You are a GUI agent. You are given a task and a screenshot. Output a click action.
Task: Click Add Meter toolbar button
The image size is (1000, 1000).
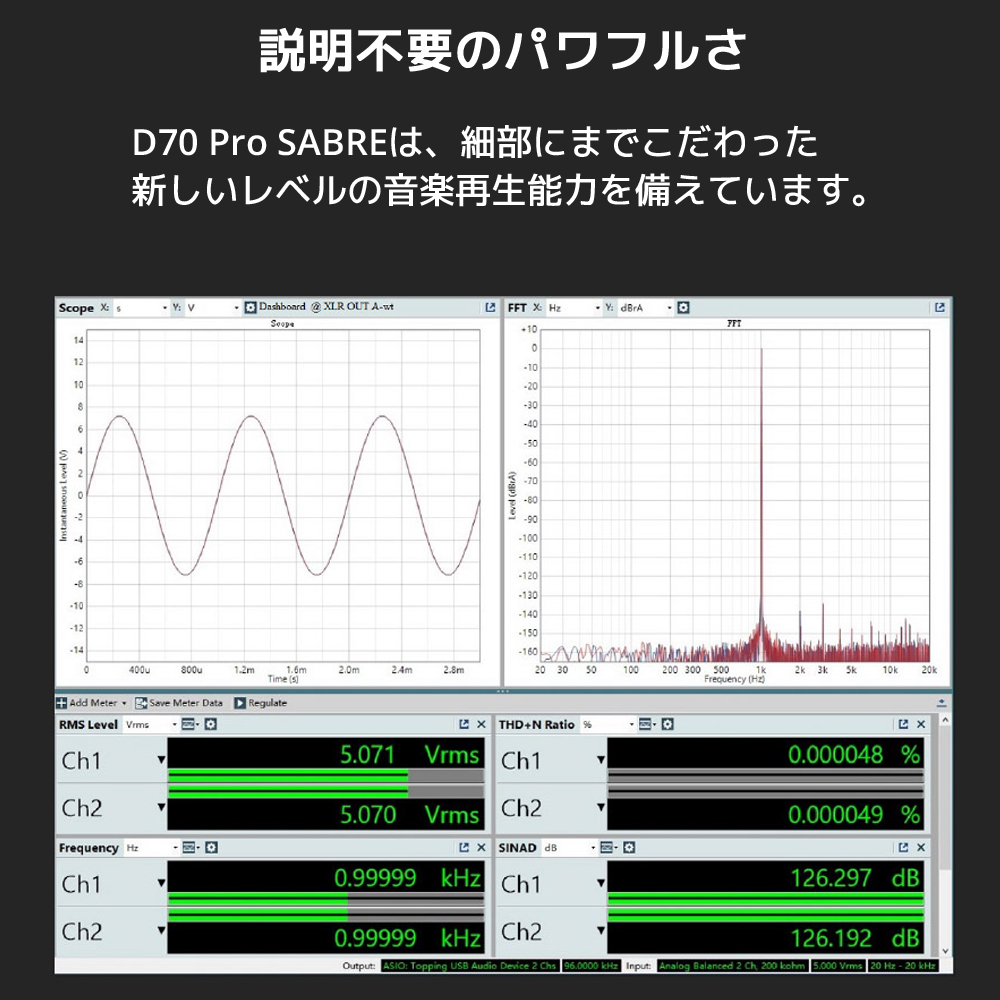click(91, 703)
